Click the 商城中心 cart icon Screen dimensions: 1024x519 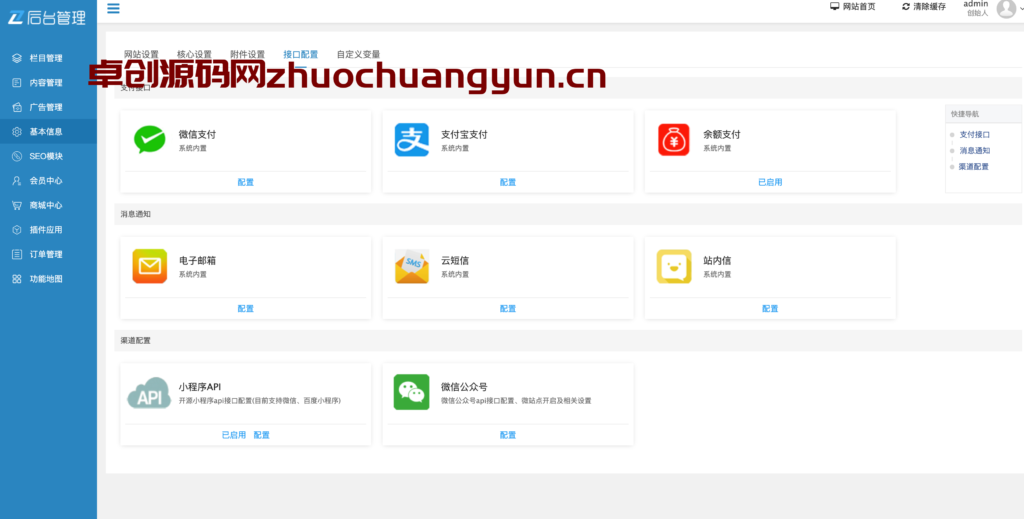point(17,205)
